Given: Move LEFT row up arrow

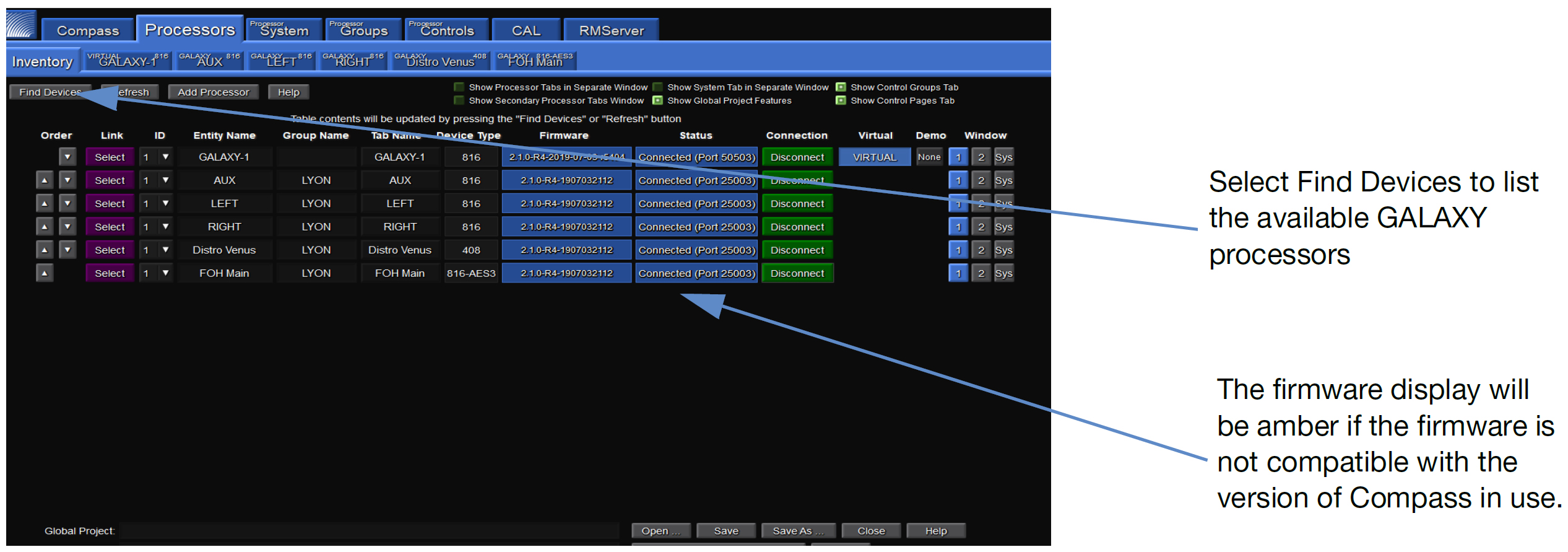Looking at the screenshot, I should pos(45,203).
